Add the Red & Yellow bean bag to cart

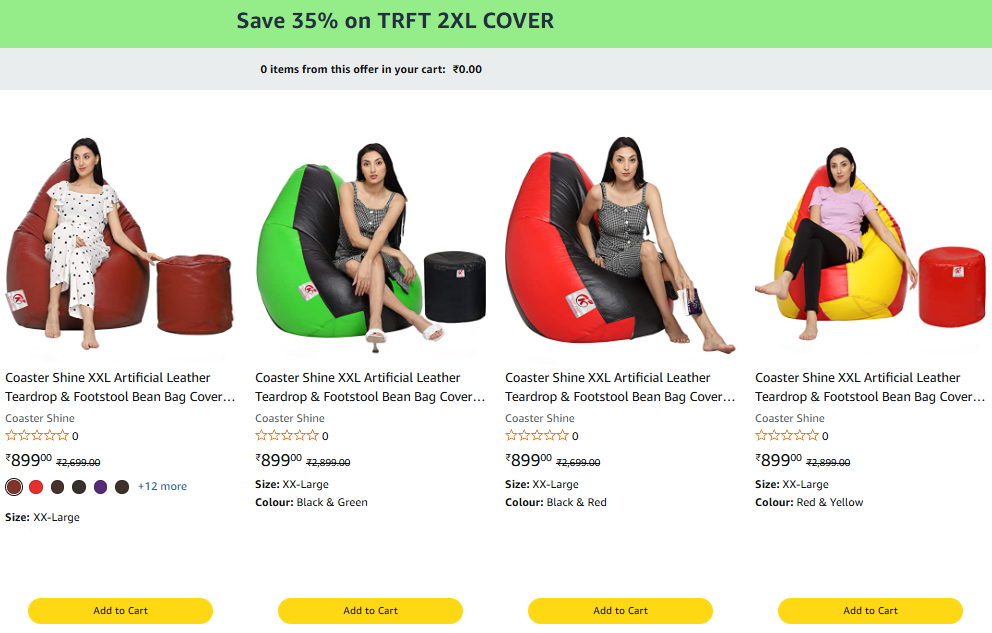870,611
